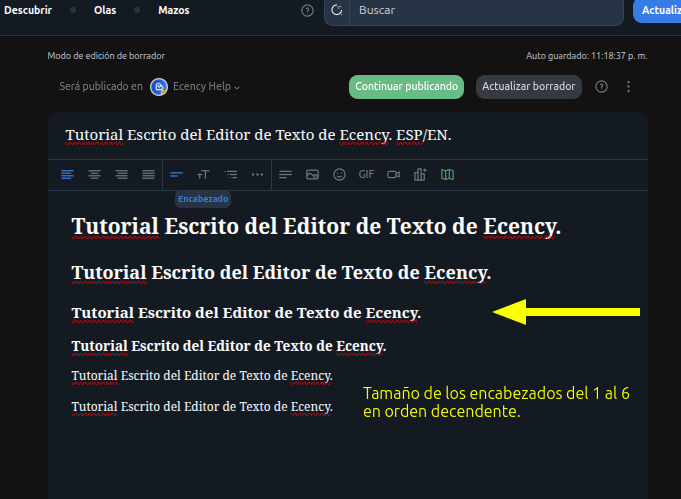Open the Mazos menu item

174,10
